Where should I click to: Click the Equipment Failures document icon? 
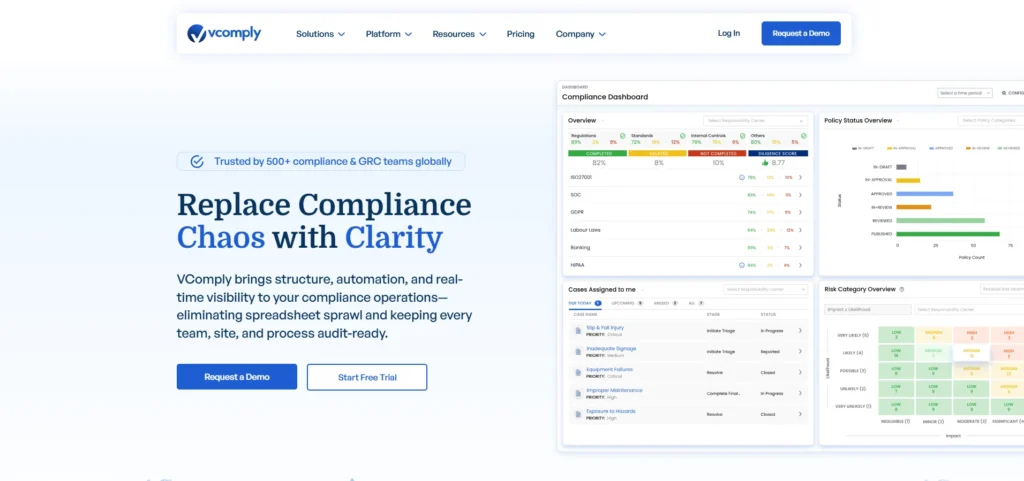[578, 373]
